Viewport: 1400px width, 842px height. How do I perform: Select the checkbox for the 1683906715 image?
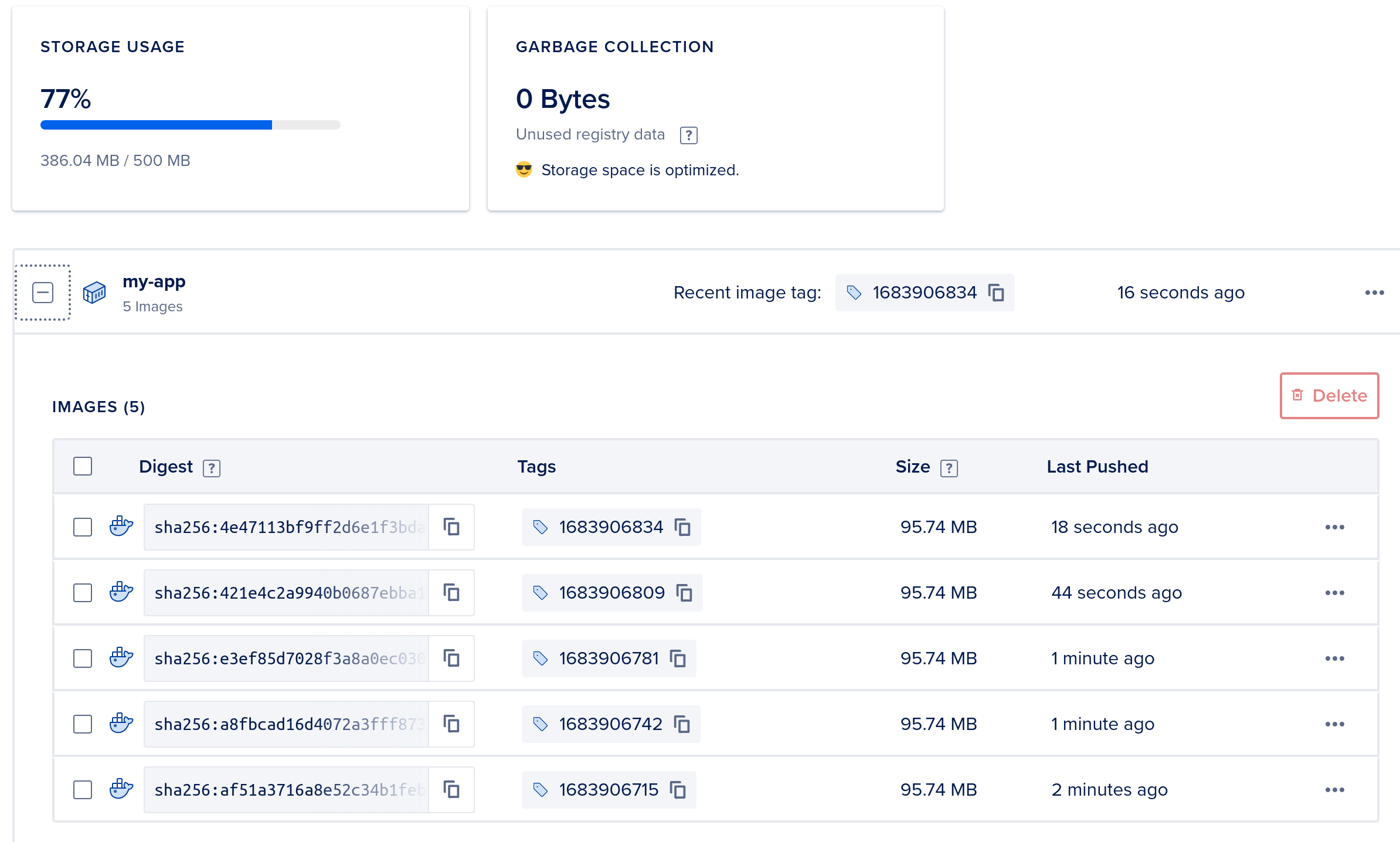pyautogui.click(x=82, y=790)
